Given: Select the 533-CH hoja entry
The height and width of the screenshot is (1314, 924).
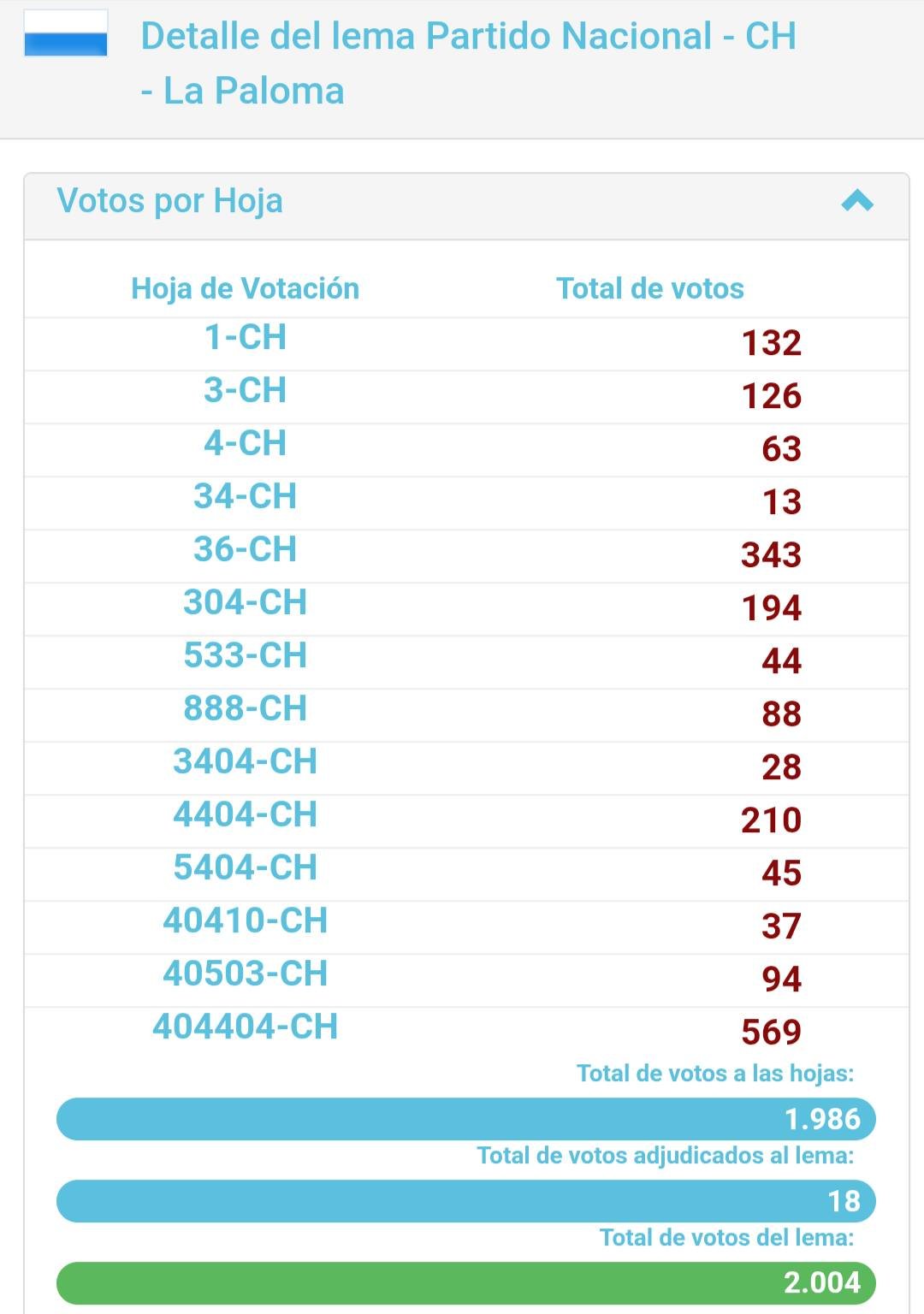Looking at the screenshot, I should click(245, 655).
